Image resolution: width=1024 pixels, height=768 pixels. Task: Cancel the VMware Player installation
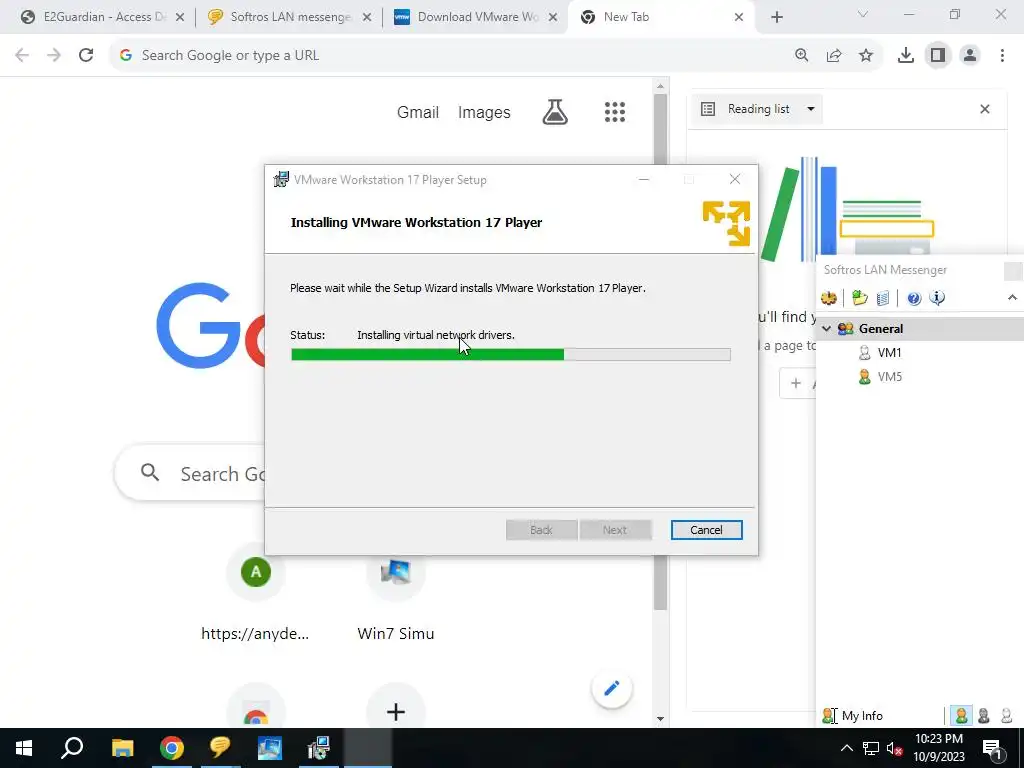coord(706,530)
